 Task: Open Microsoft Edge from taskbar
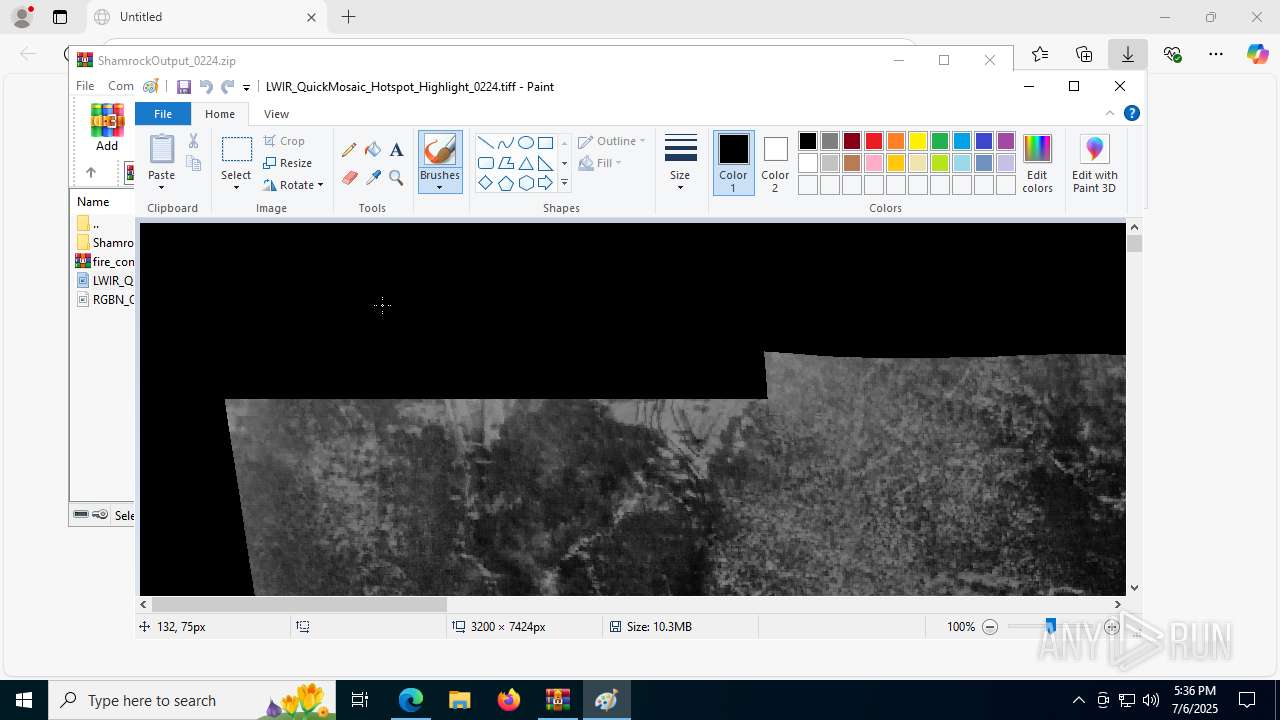pos(411,700)
